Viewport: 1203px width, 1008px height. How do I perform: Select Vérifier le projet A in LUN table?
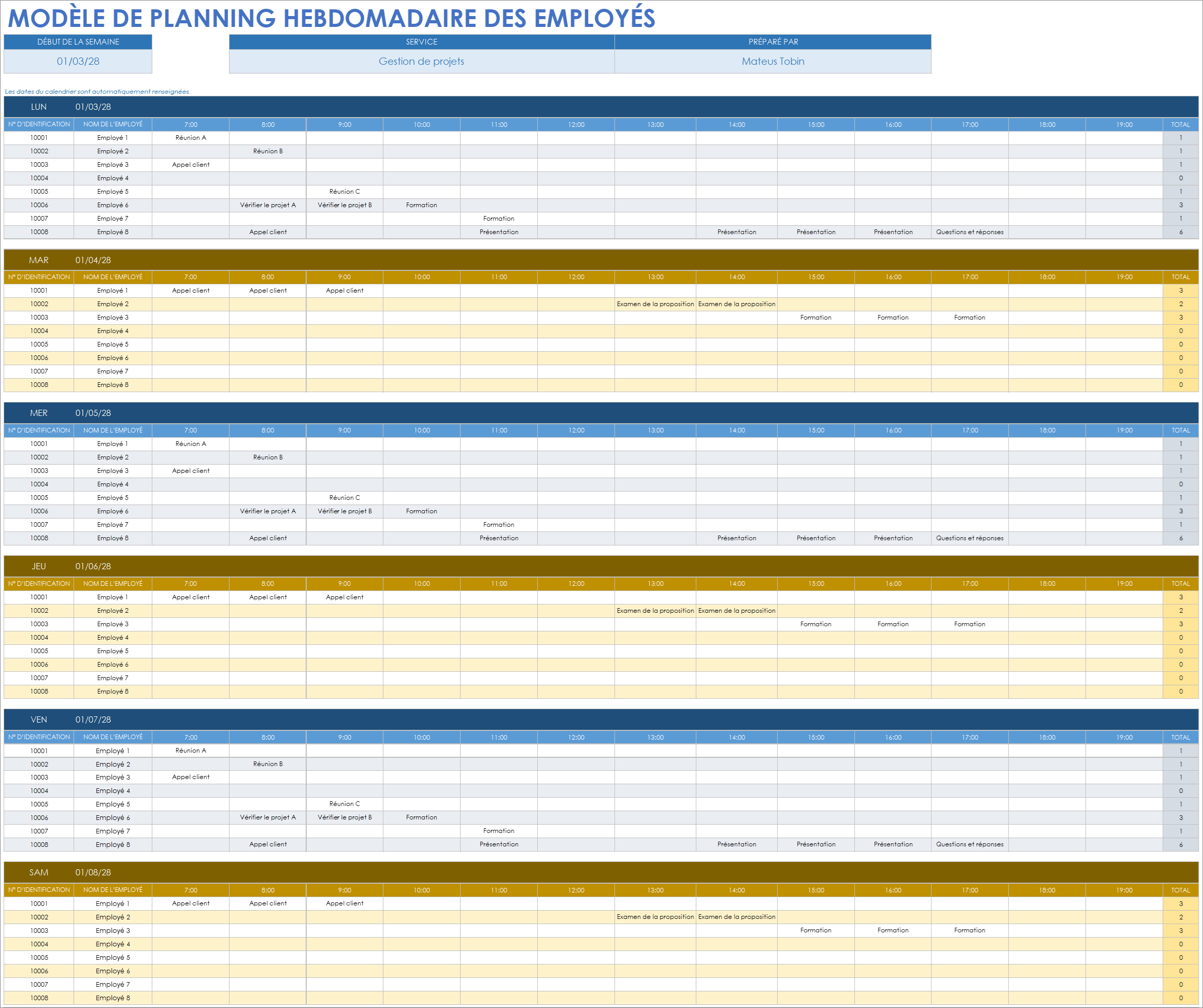coord(268,205)
